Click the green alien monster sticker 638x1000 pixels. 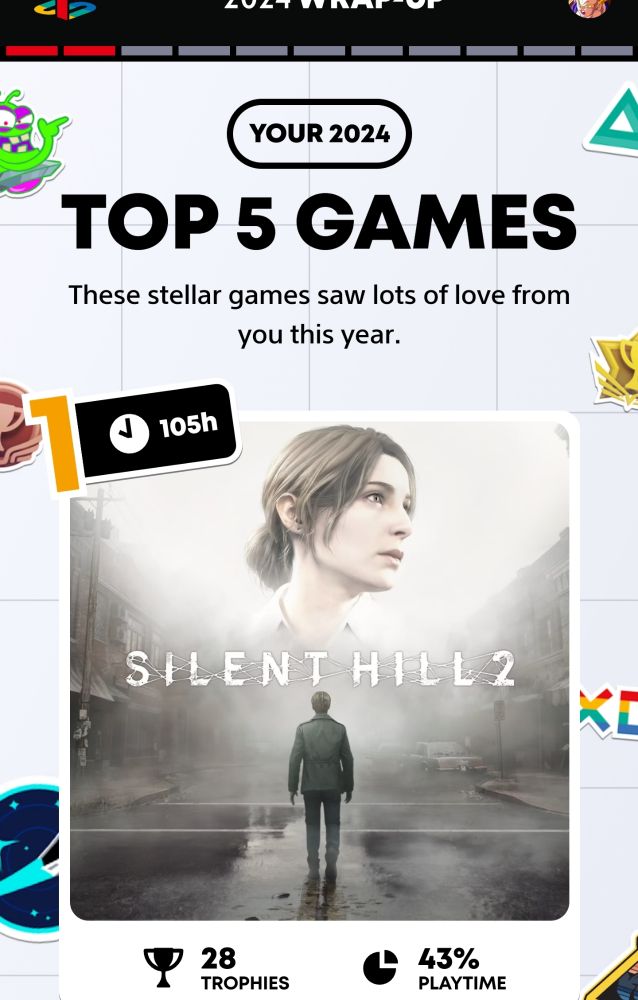point(29,142)
